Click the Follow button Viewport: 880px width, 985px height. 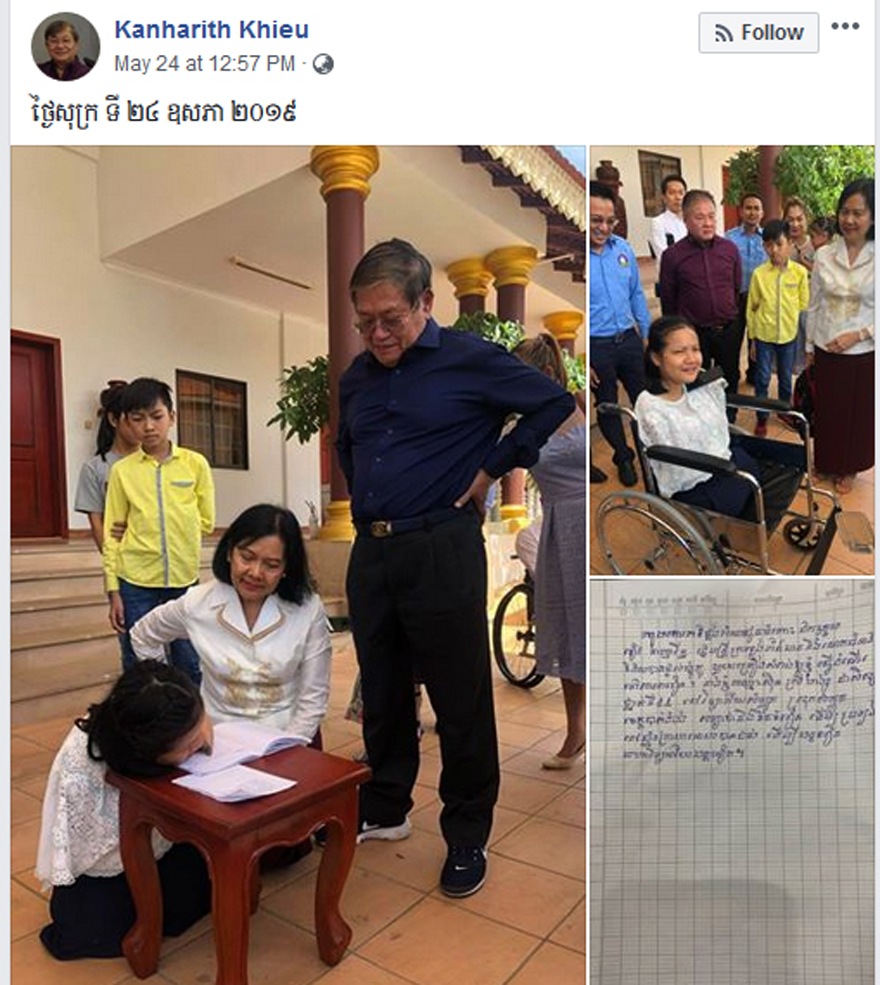click(758, 33)
